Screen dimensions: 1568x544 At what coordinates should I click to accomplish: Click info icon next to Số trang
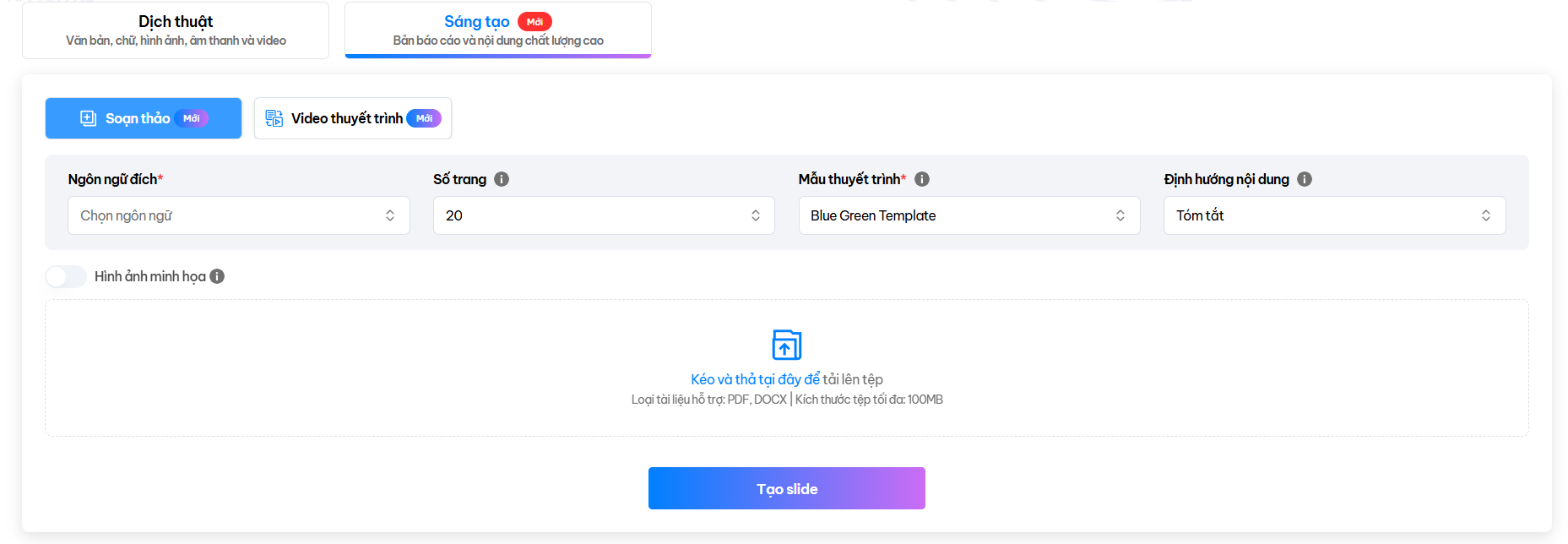(502, 179)
